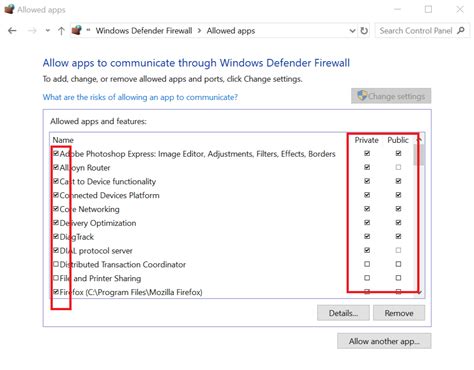Open recent locations dropdown arrow
Screen dimensions: 474x370
point(48,31)
